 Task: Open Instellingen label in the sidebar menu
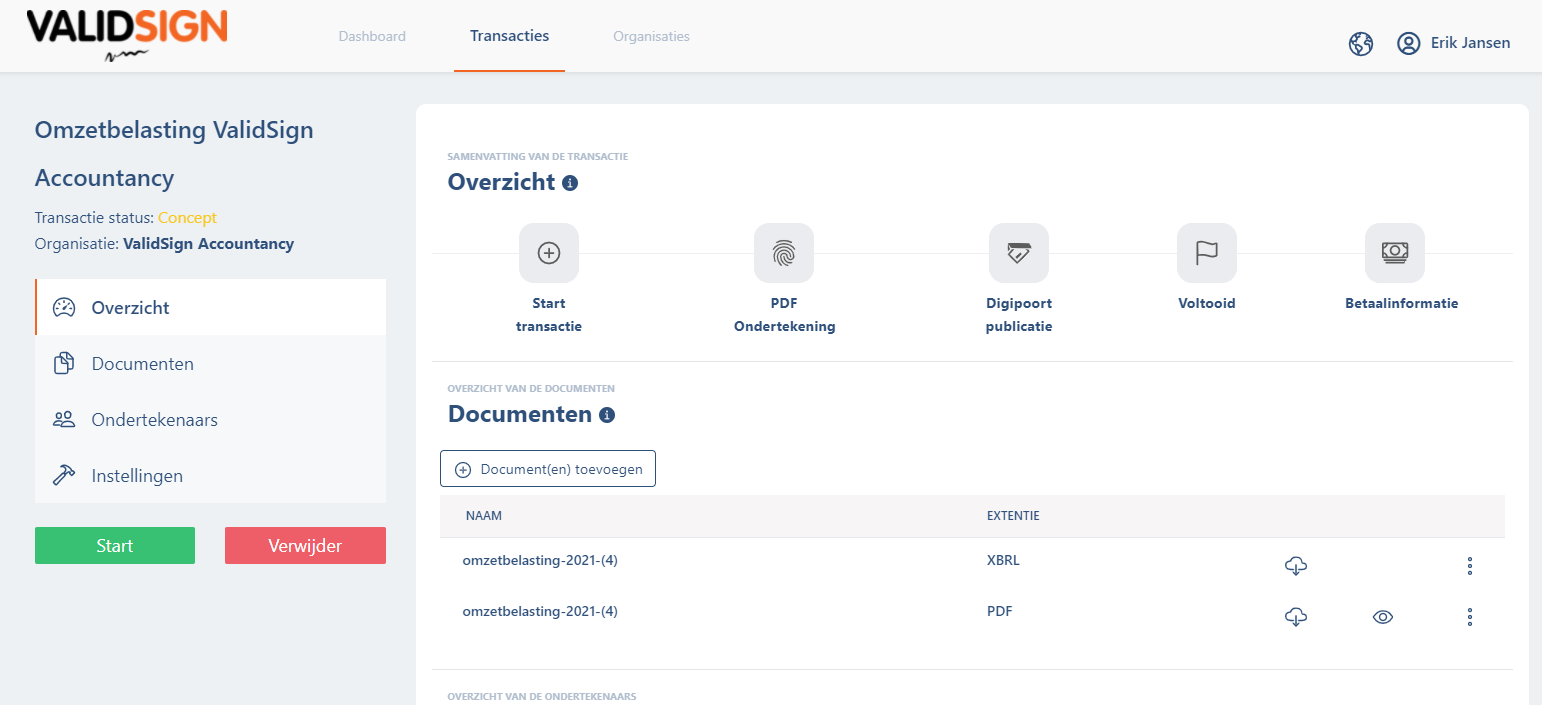pyautogui.click(x=137, y=476)
